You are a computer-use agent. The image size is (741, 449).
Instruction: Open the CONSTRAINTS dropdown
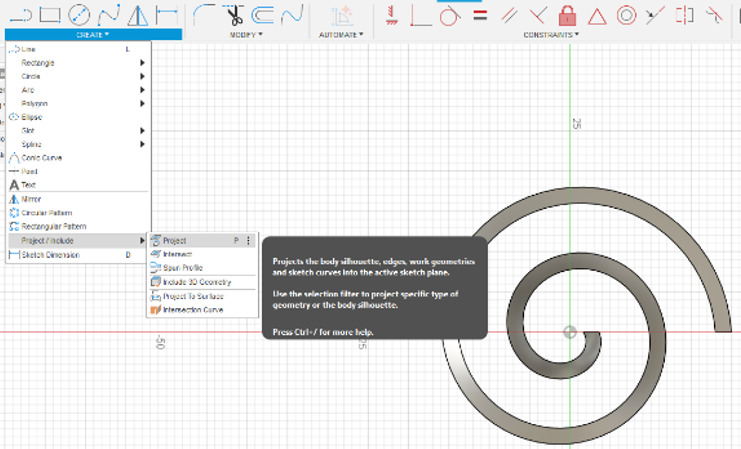tap(551, 35)
